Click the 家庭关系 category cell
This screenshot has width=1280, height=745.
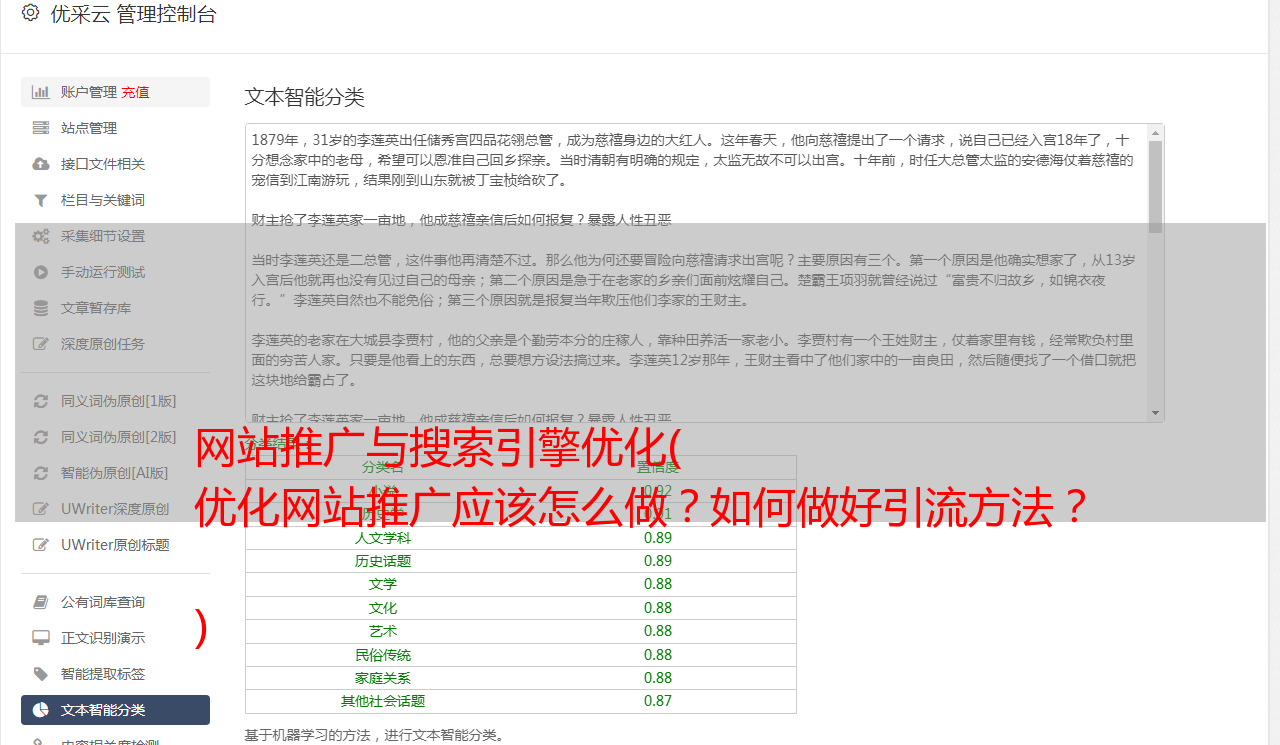[x=383, y=678]
